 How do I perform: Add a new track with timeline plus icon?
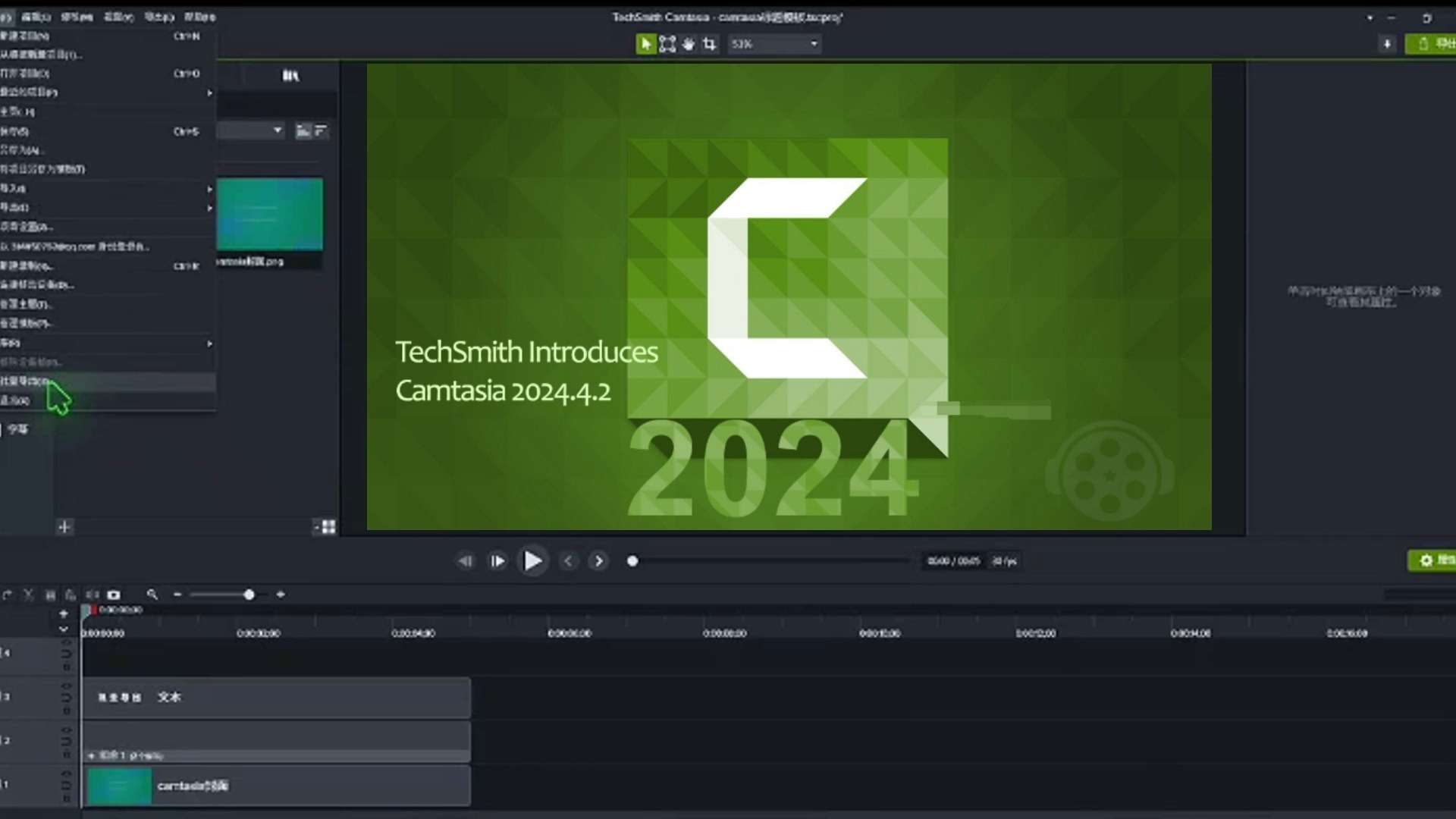pyautogui.click(x=64, y=613)
